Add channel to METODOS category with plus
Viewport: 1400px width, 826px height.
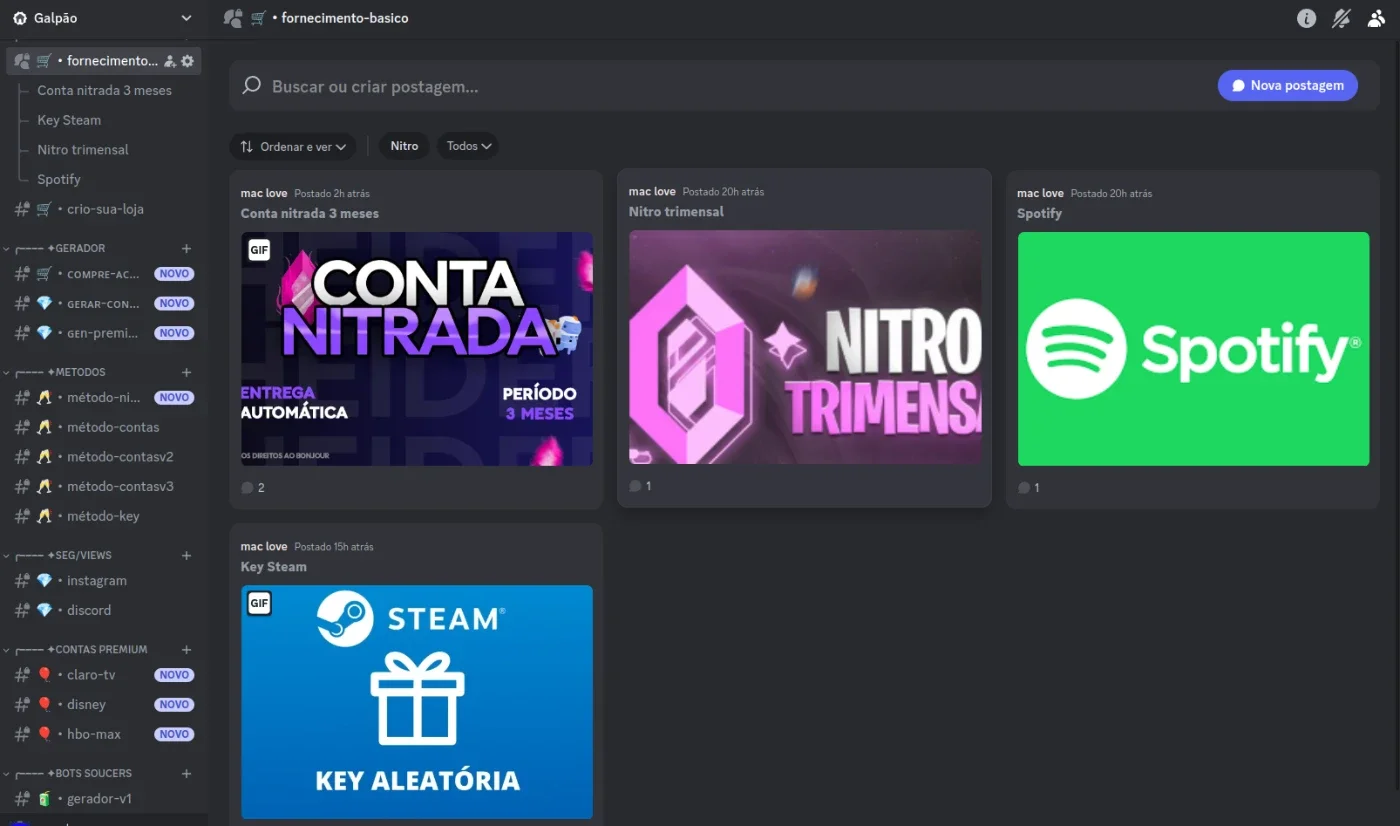point(186,372)
